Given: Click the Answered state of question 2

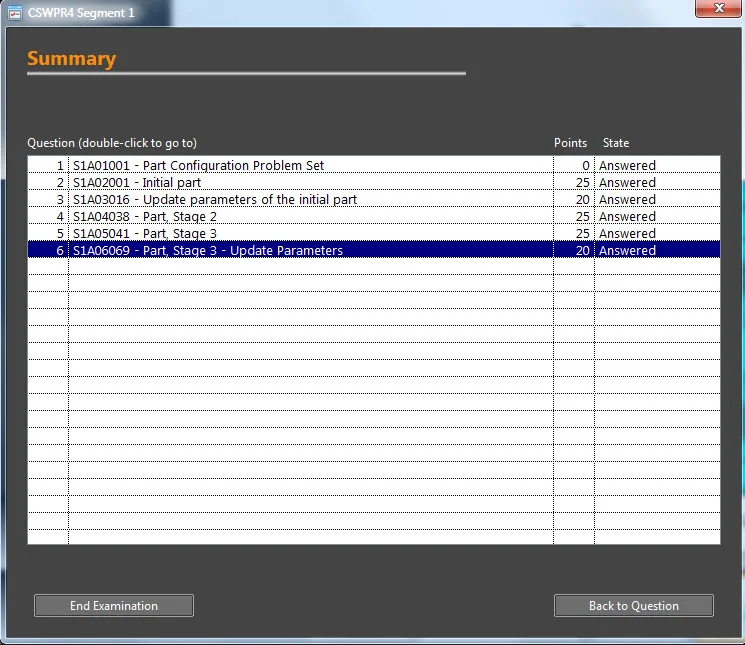Looking at the screenshot, I should click(x=627, y=183).
